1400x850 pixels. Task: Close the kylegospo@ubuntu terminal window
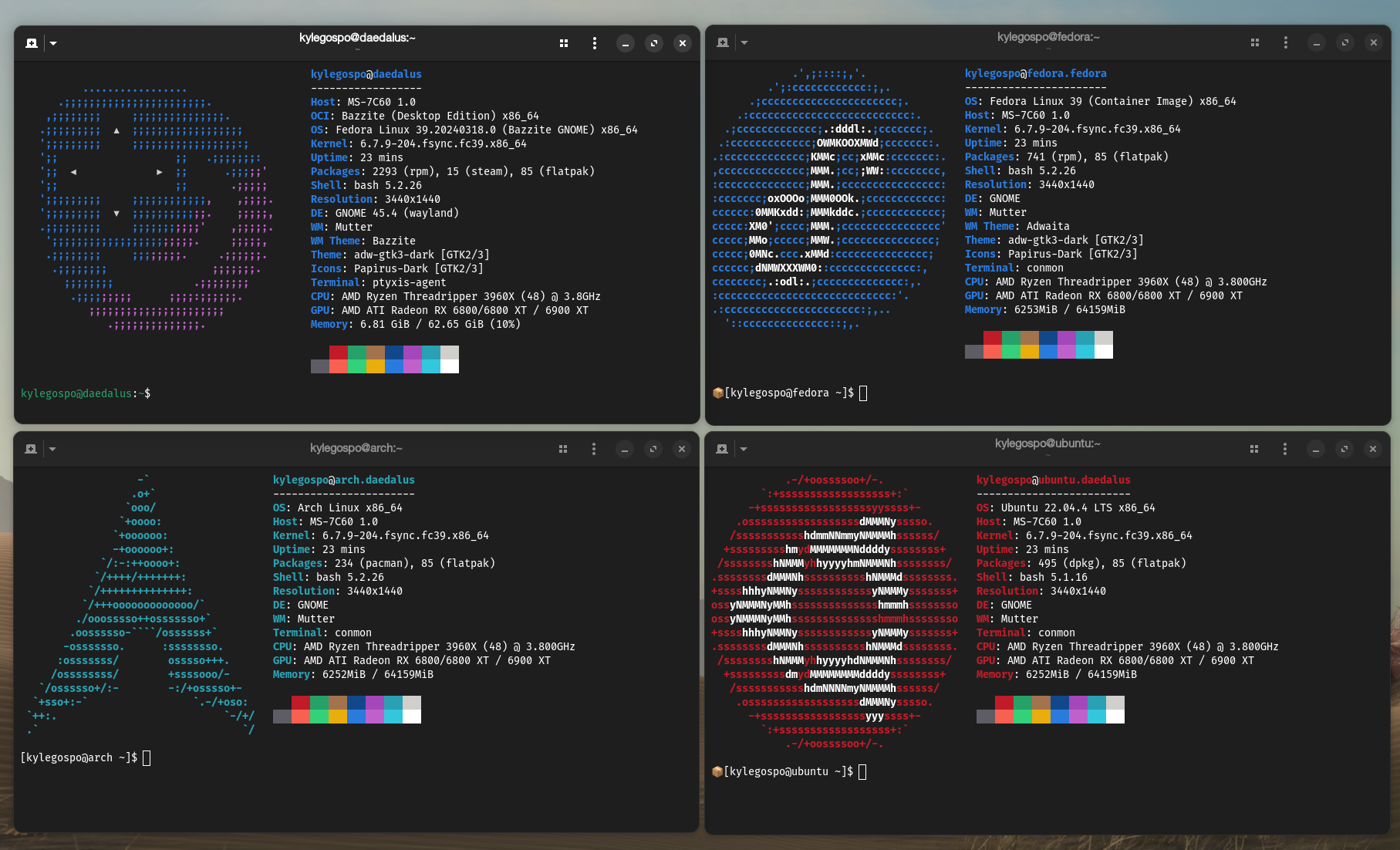tap(1373, 449)
